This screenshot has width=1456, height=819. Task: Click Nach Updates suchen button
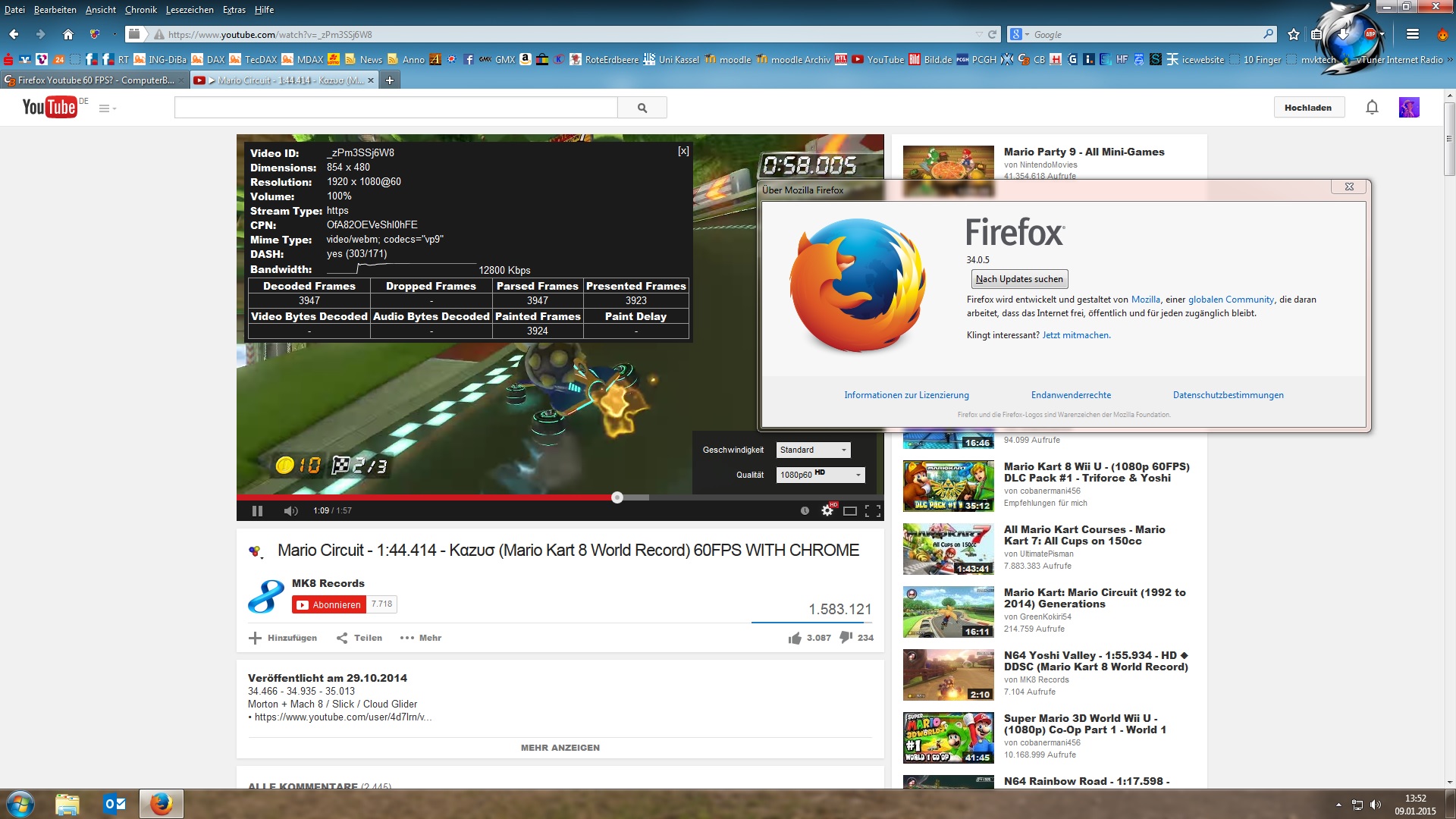coord(1019,279)
